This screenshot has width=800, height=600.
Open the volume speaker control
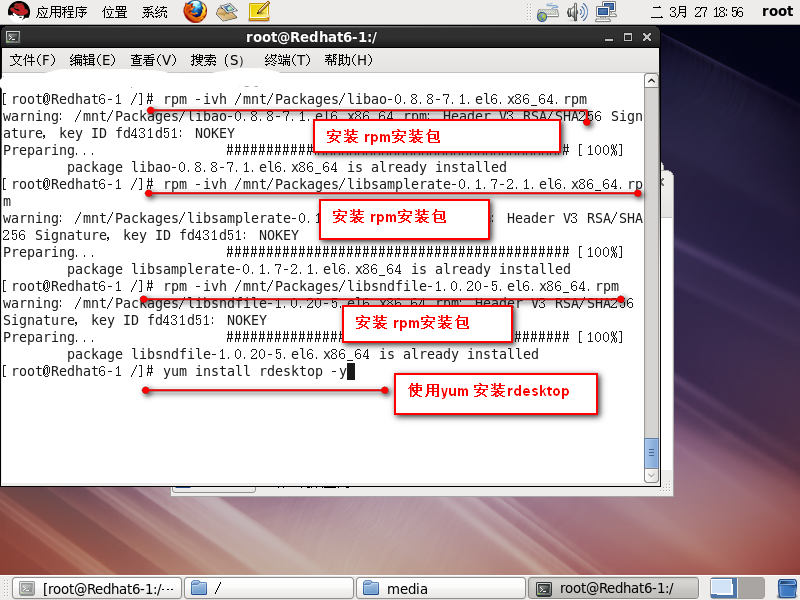pos(577,12)
